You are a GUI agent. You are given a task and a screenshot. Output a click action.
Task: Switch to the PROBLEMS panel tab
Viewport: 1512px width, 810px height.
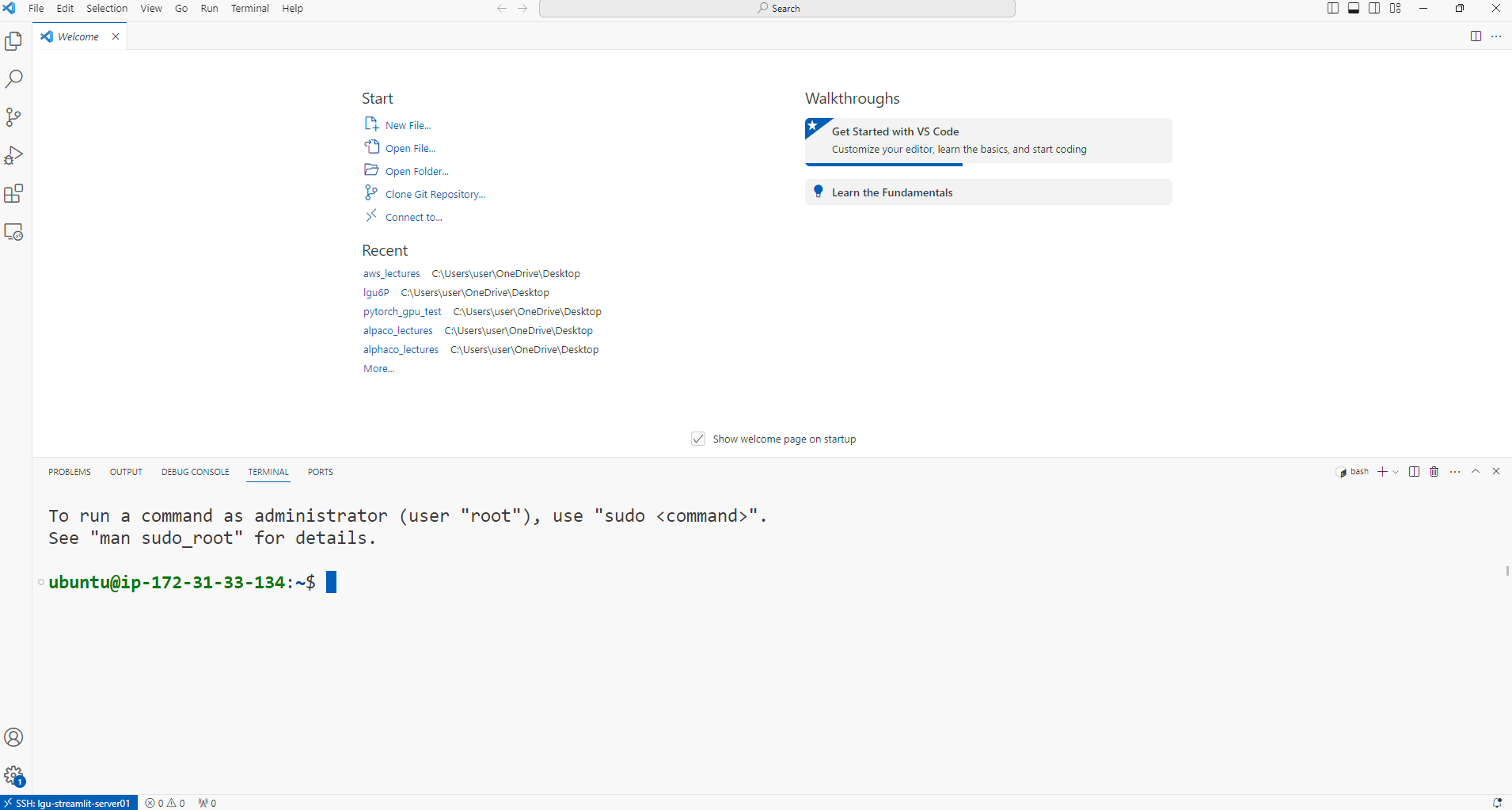pos(70,472)
